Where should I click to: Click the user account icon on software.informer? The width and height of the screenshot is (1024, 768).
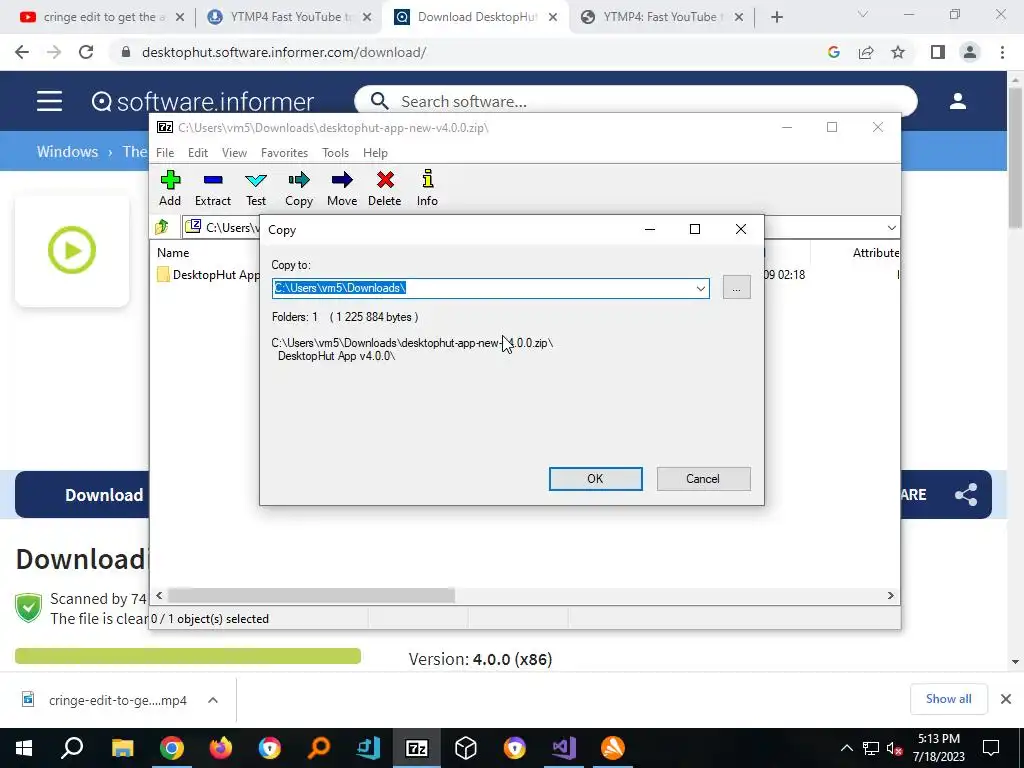click(957, 101)
